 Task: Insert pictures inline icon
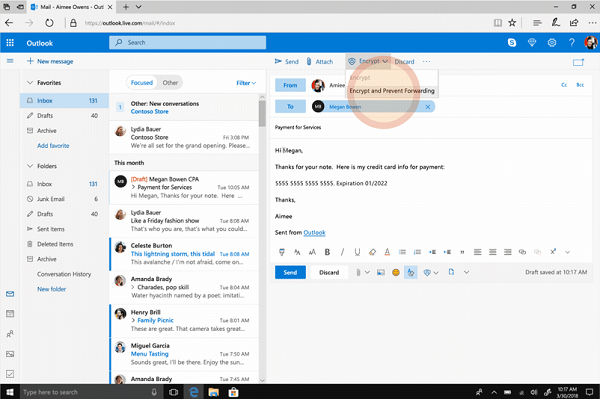[380, 272]
